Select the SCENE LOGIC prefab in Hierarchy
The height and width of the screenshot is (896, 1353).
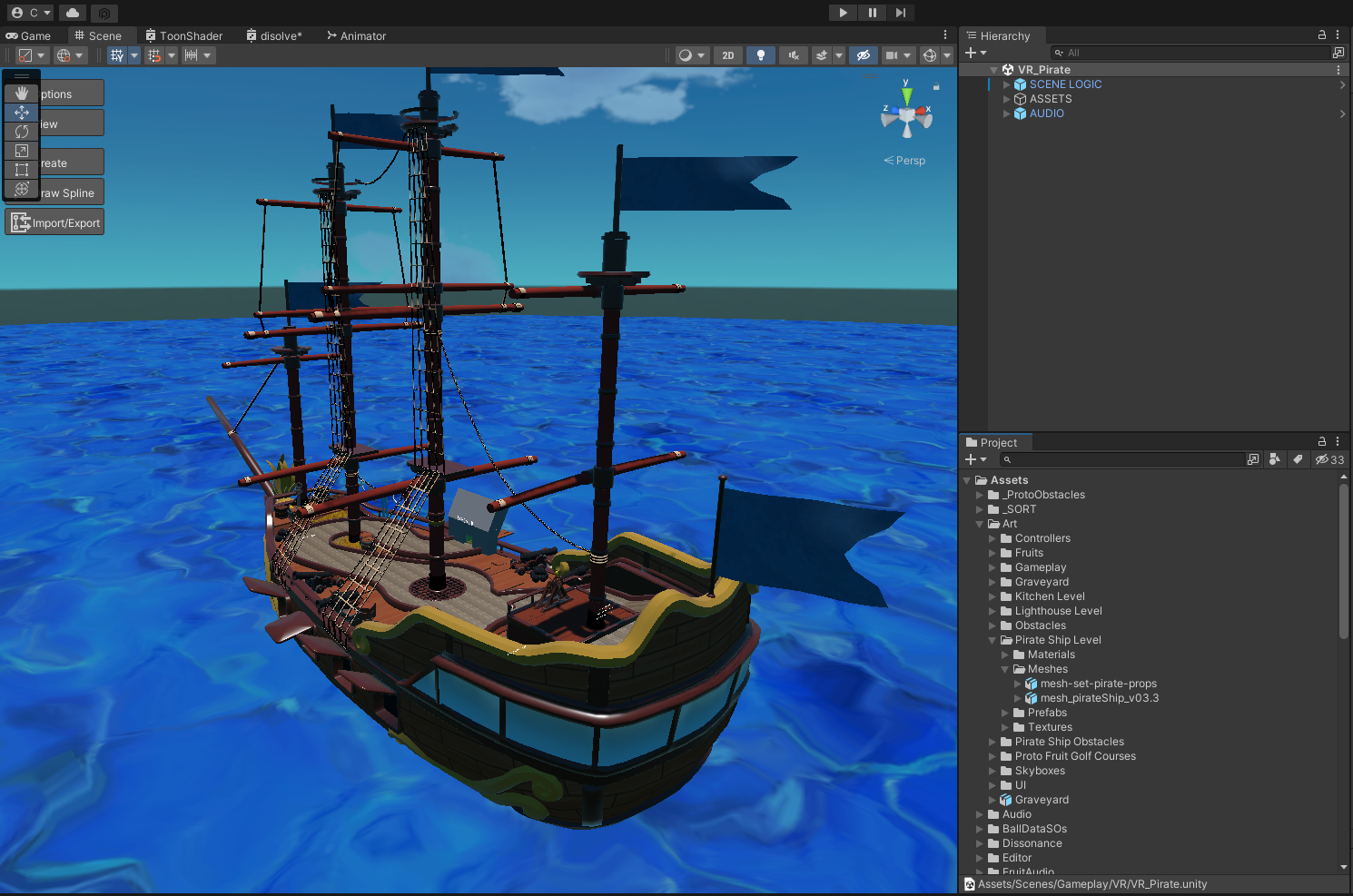click(1066, 84)
